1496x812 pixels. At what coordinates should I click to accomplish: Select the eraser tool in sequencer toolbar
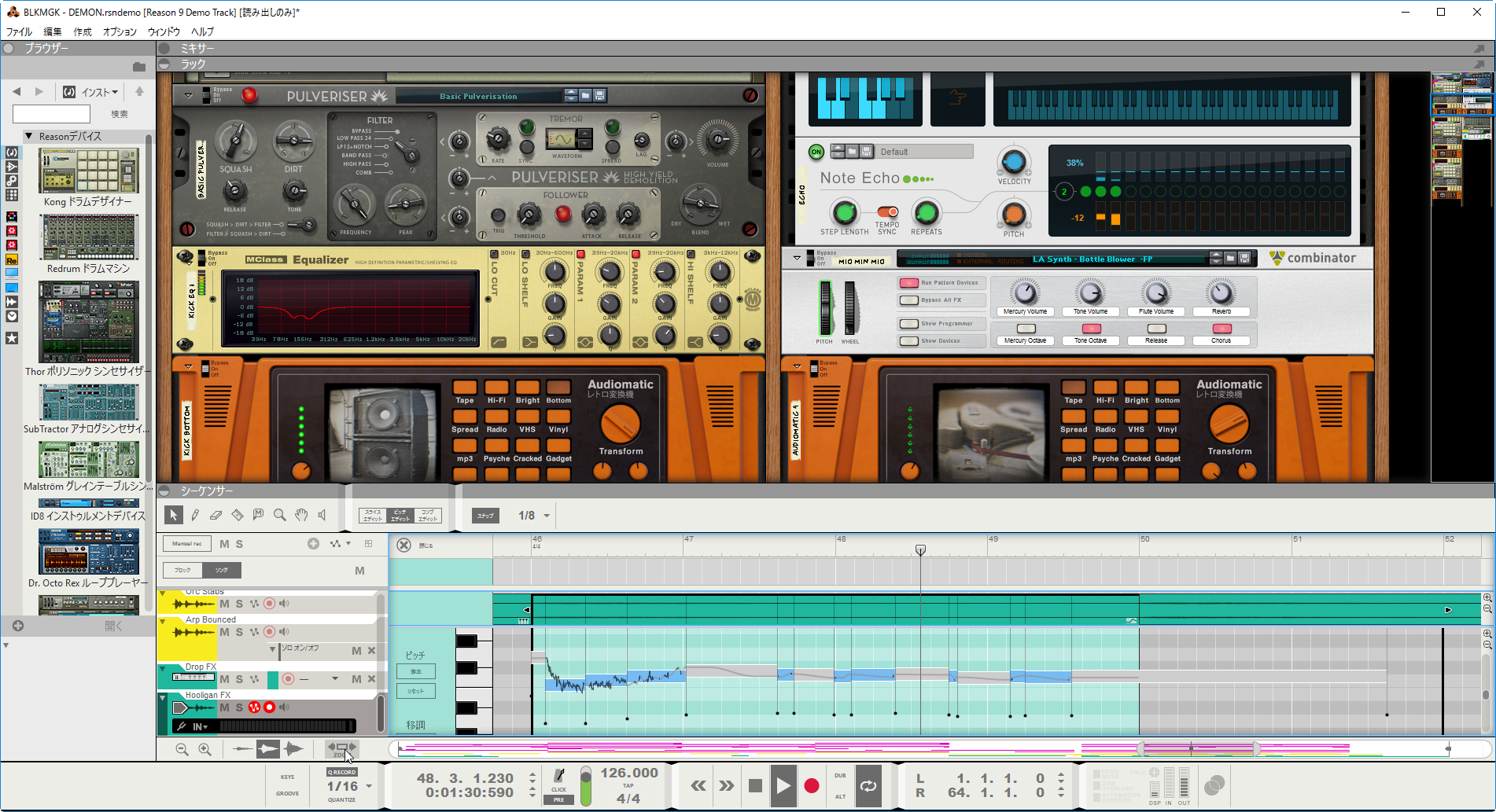click(216, 515)
